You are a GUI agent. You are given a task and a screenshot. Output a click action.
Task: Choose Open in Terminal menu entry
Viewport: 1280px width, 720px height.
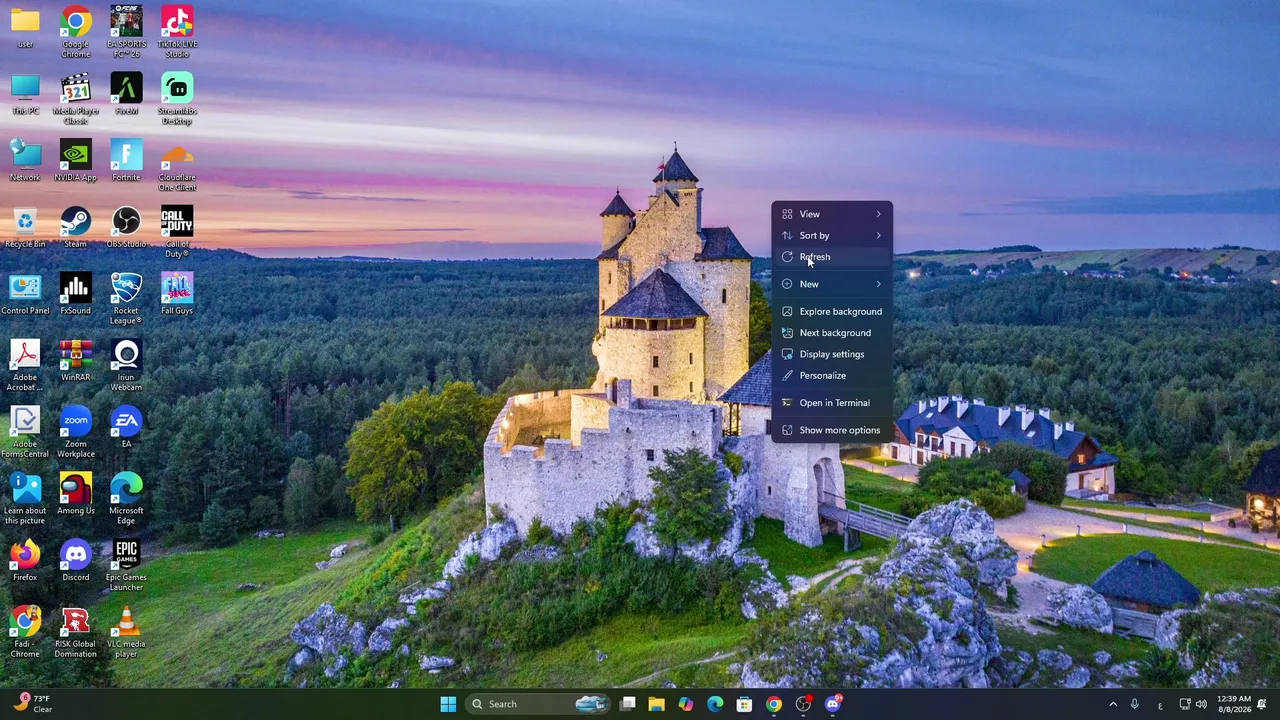(832, 403)
